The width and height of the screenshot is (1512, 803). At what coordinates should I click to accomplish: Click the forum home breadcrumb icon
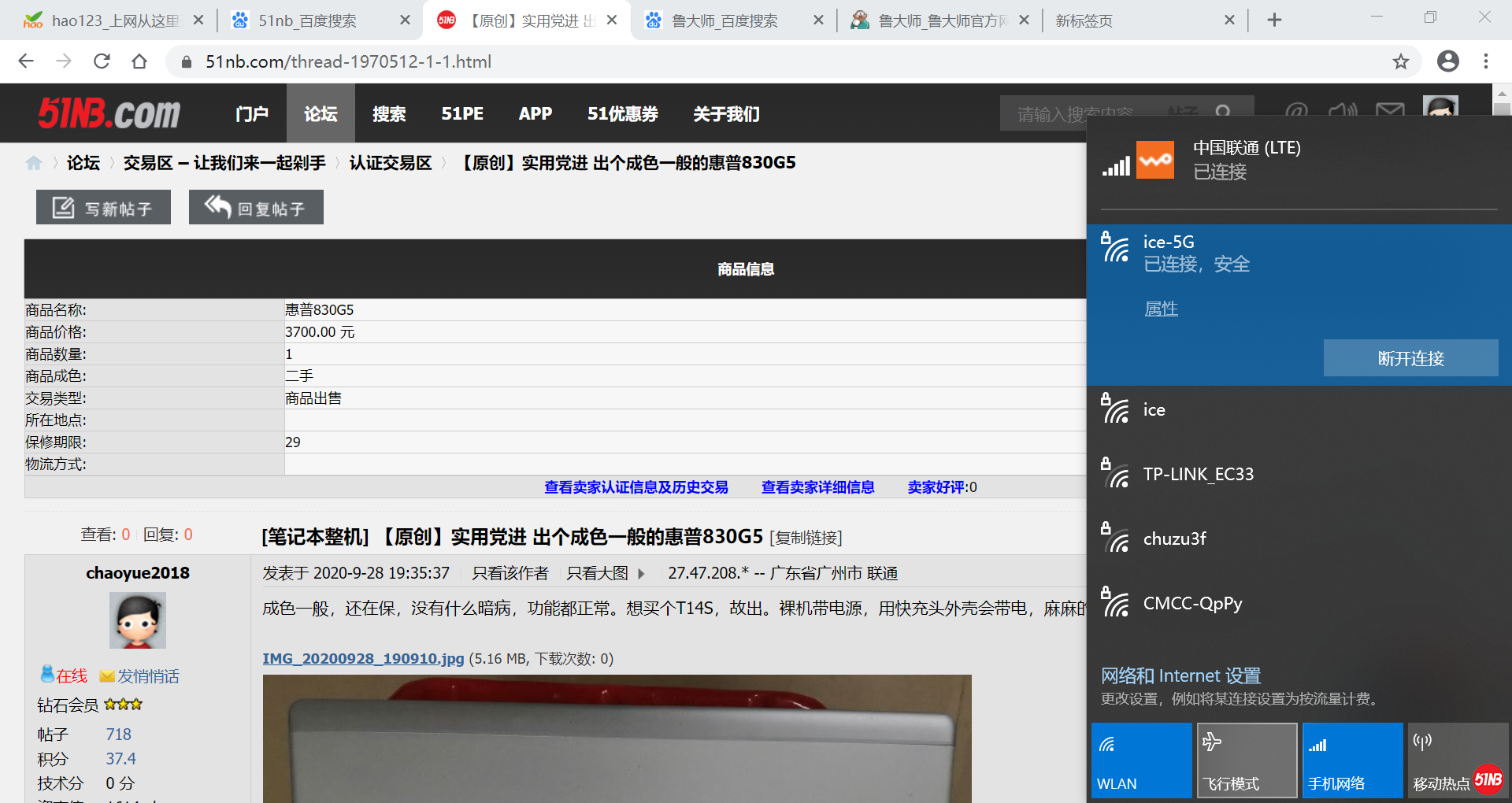34,163
